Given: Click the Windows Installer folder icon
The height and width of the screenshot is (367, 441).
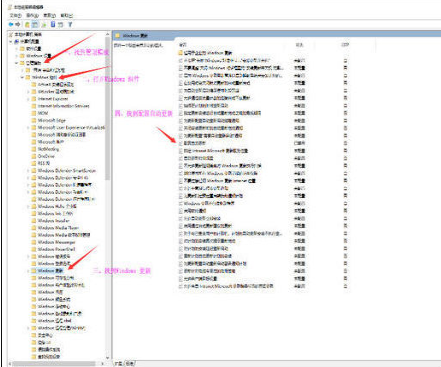Looking at the screenshot, I should pos(34,221).
